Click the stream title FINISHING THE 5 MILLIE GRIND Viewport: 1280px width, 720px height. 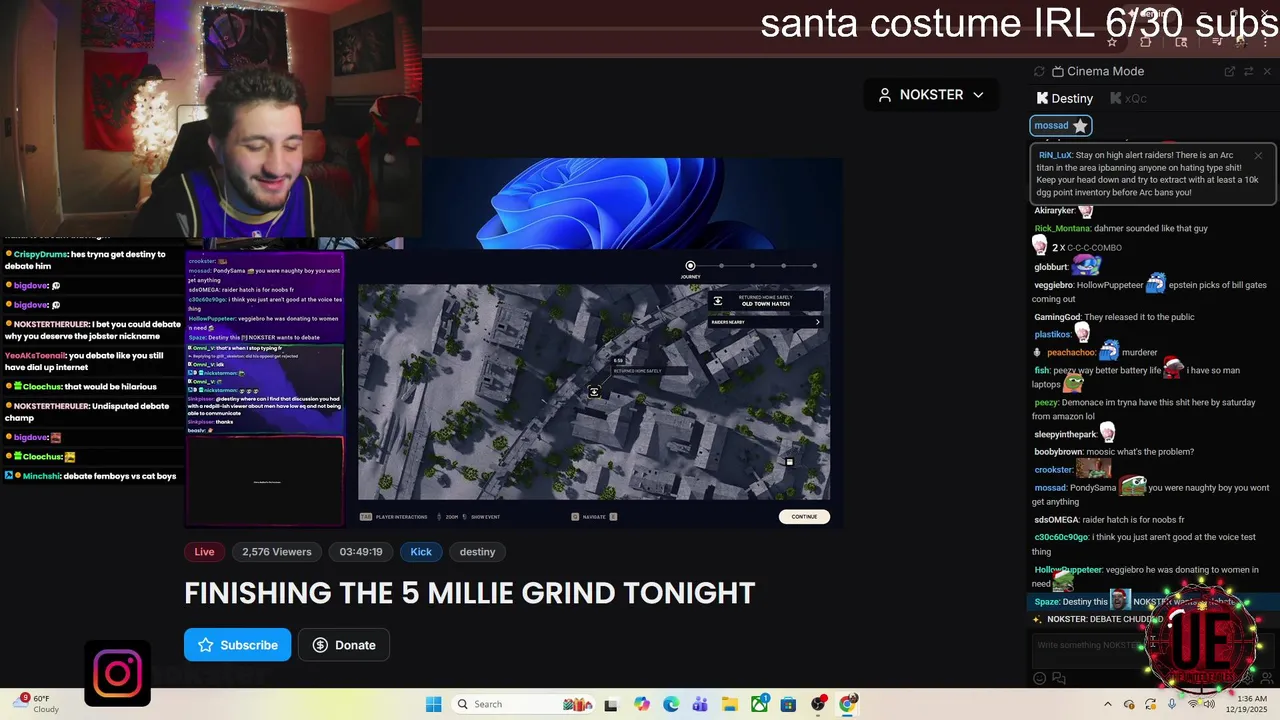[469, 593]
